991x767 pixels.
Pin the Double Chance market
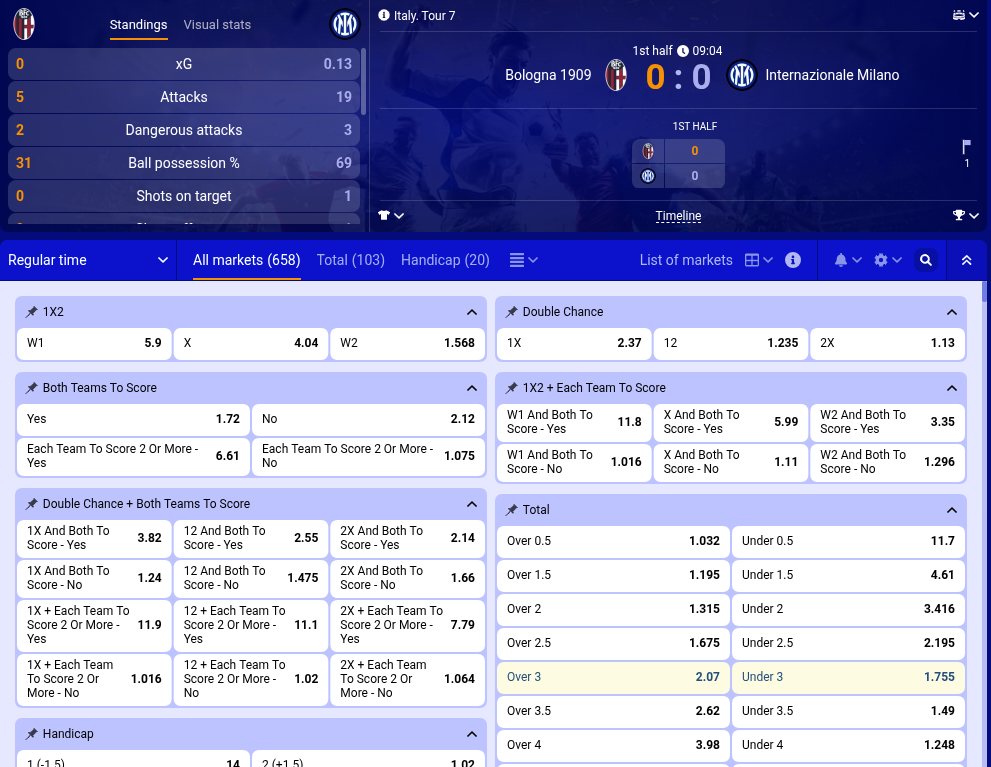511,311
